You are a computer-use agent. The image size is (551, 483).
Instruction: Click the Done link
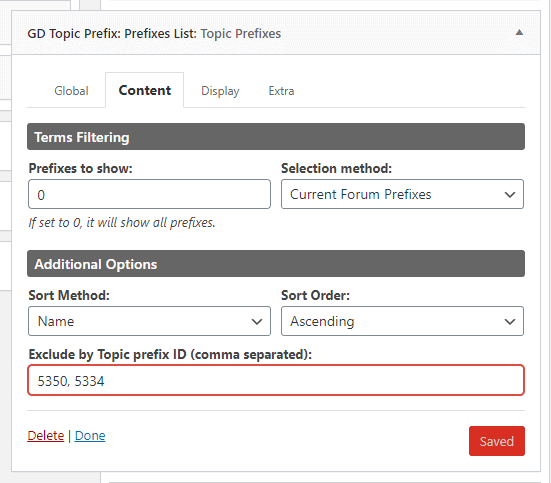90,436
